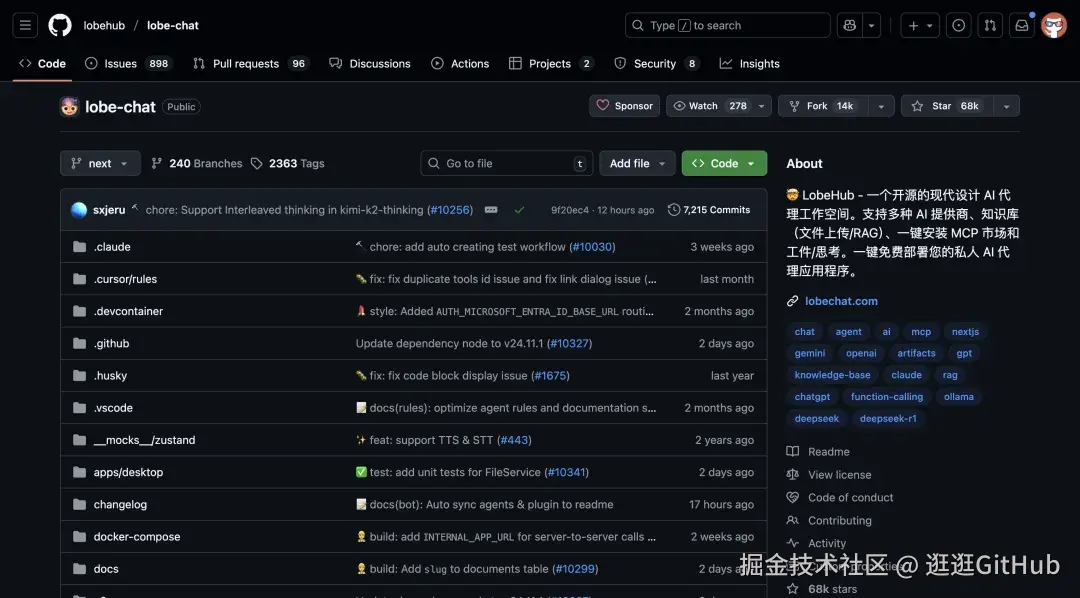Open Copilot dropdown arrow in header
The width and height of the screenshot is (1080, 598).
(871, 25)
